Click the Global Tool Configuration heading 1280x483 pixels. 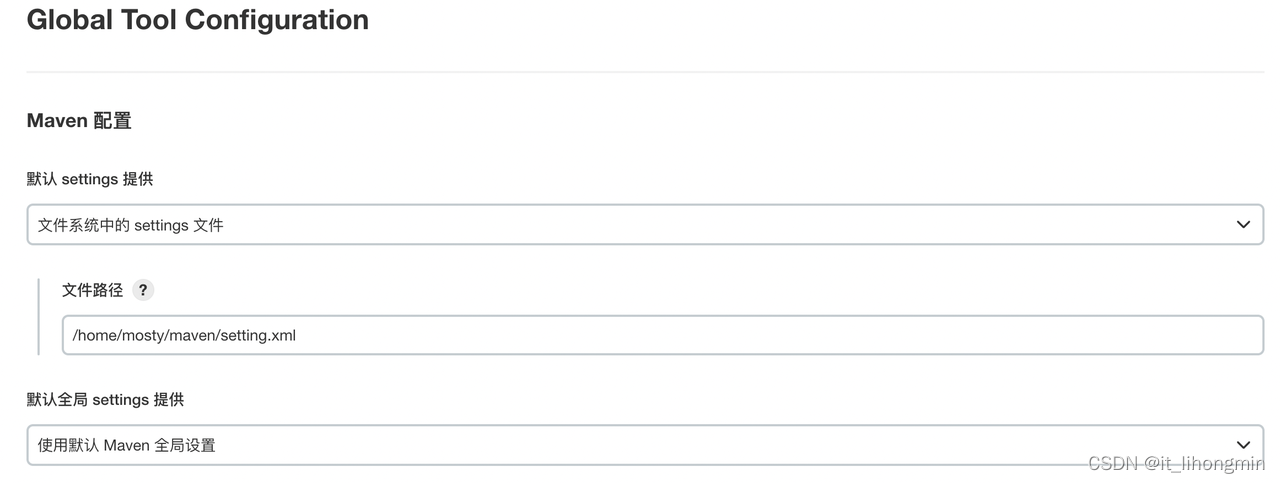click(197, 20)
